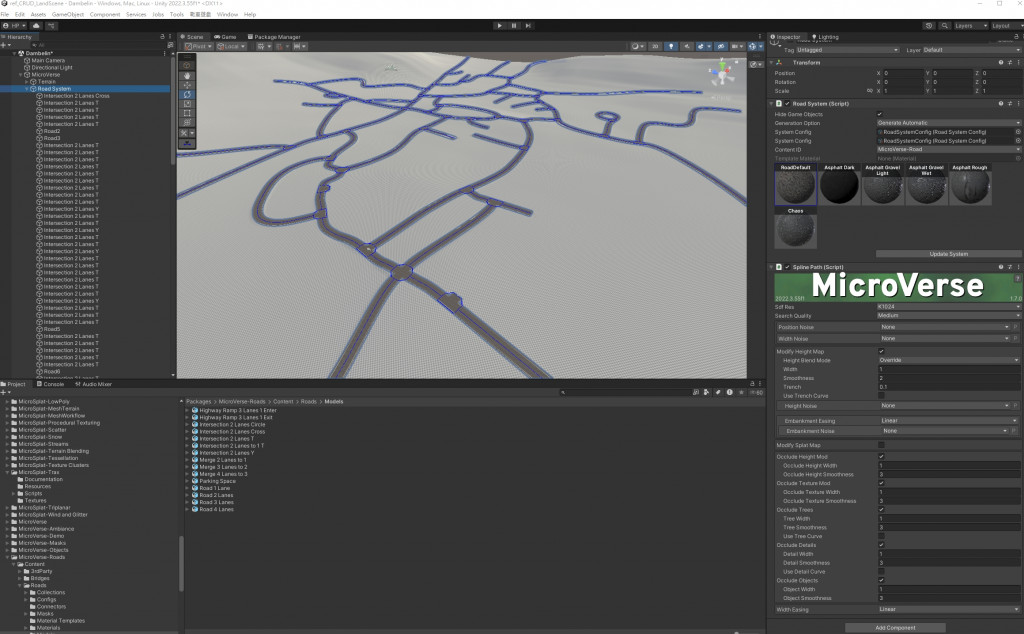
Task: Open the Component menu
Action: pos(104,14)
